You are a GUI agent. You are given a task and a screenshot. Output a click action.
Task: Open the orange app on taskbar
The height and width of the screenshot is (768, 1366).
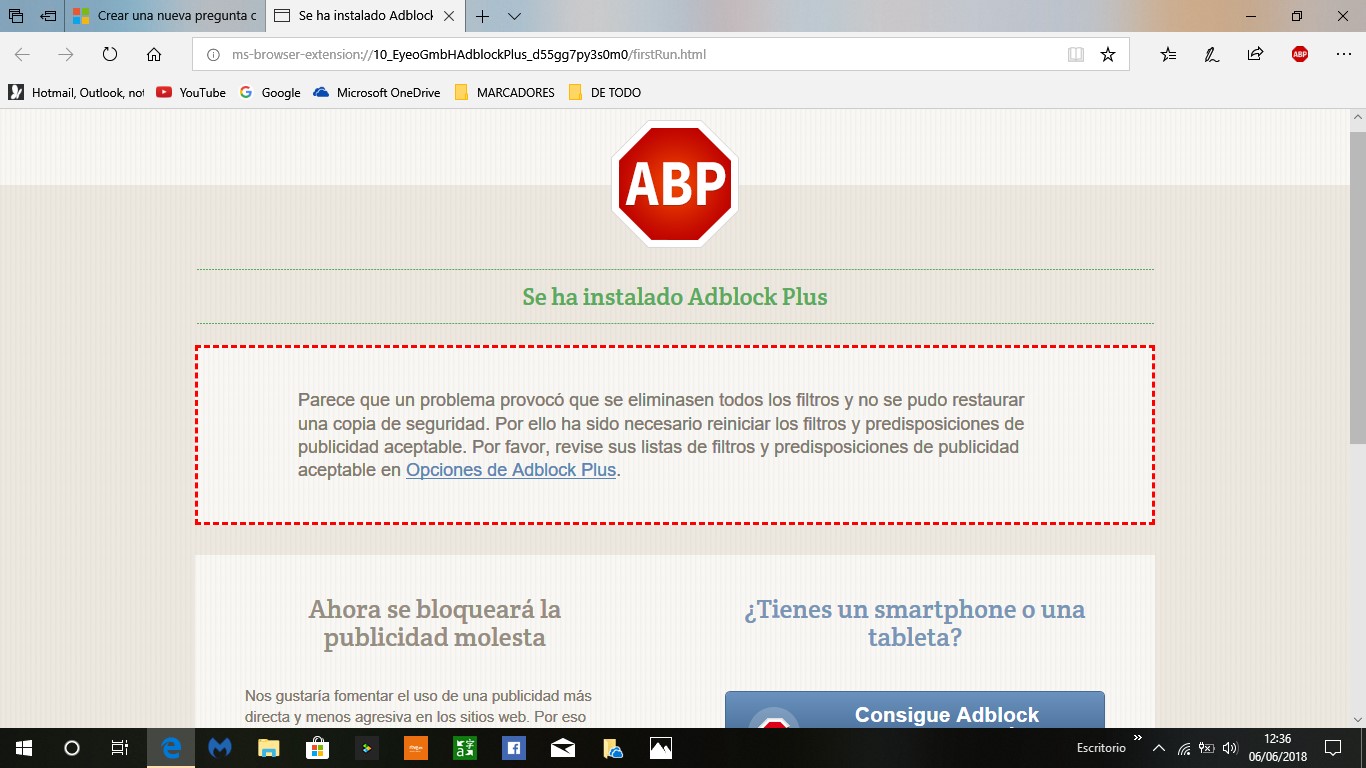pyautogui.click(x=416, y=748)
